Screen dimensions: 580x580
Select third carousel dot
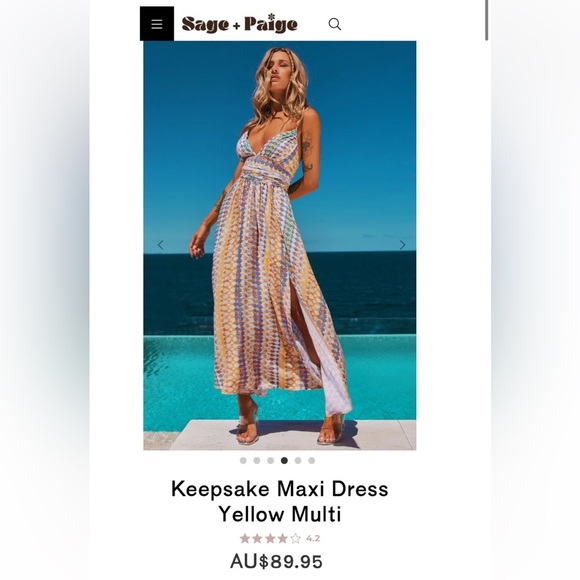point(270,461)
